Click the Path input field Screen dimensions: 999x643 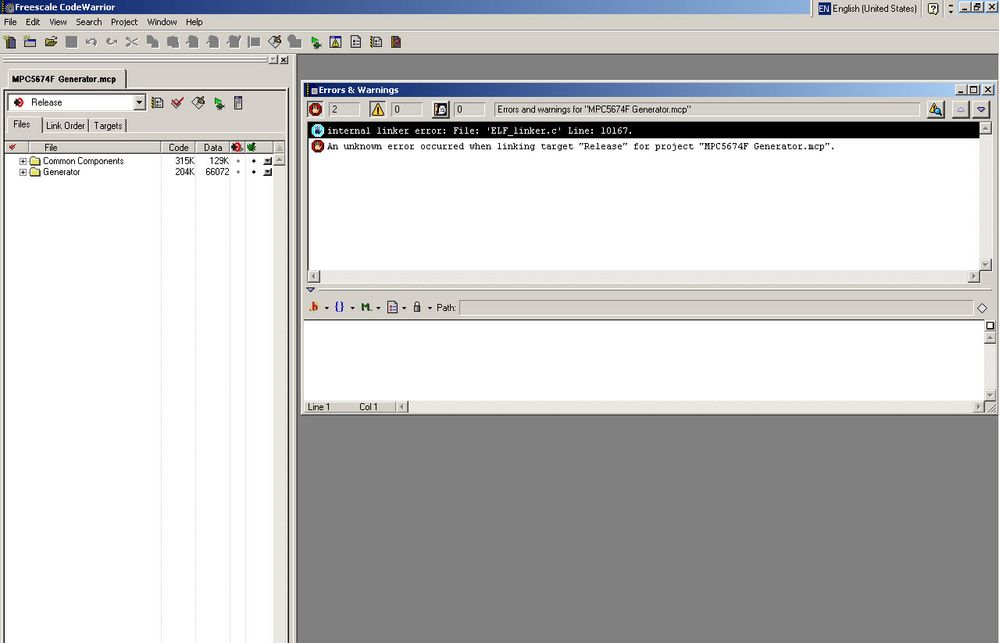point(715,308)
